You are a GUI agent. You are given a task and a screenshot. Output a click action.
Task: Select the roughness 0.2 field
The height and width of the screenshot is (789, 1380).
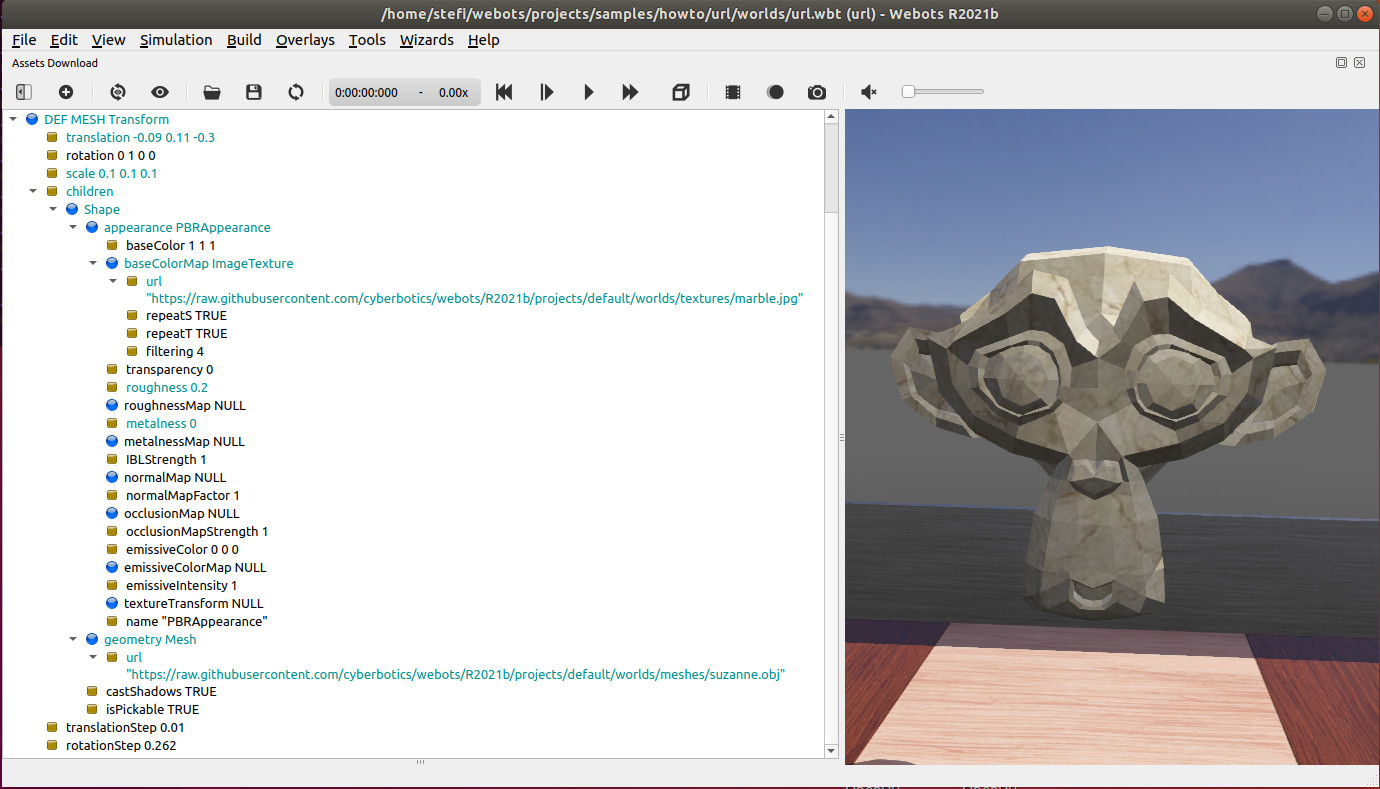[x=166, y=387]
